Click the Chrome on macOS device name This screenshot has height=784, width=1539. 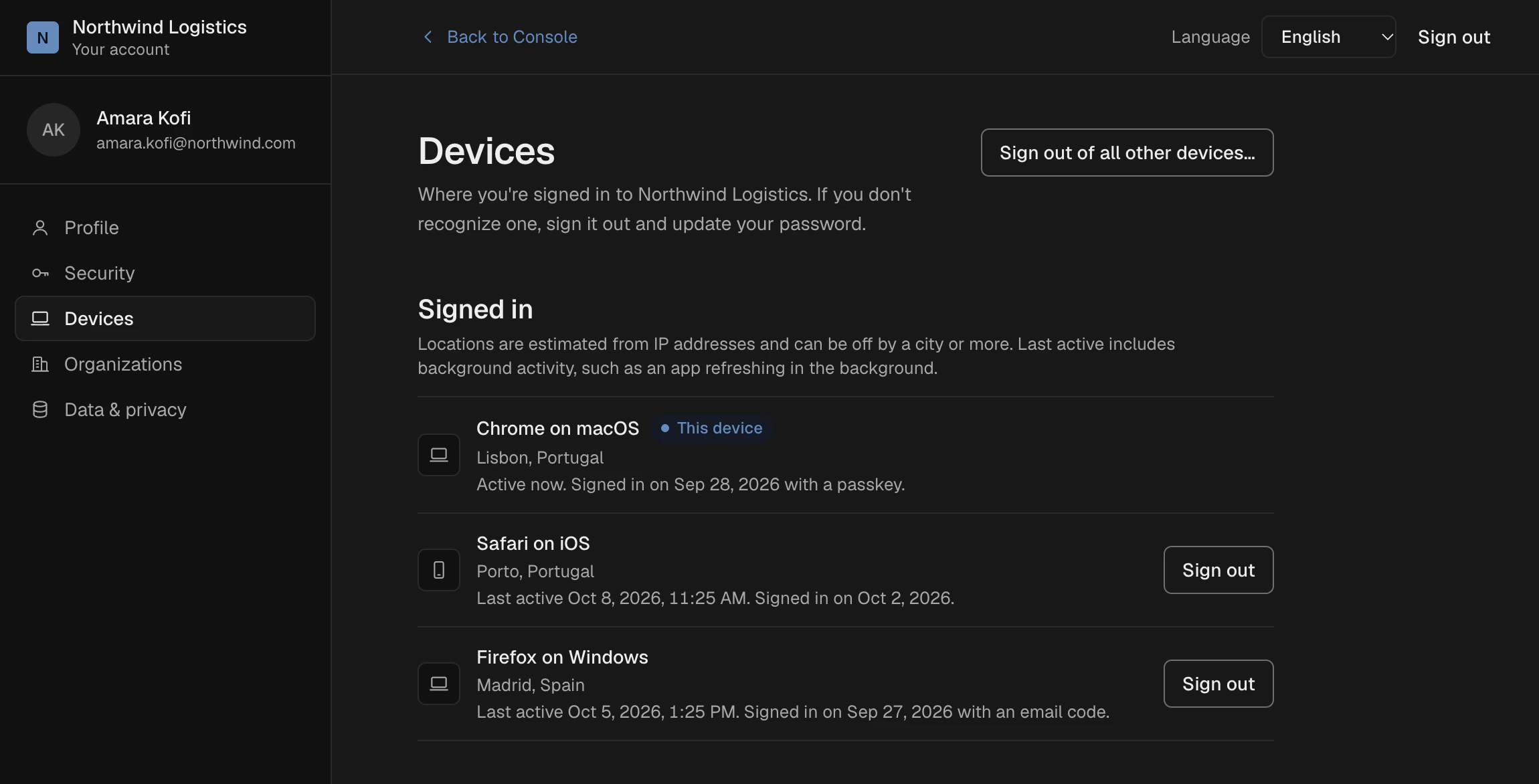click(557, 428)
